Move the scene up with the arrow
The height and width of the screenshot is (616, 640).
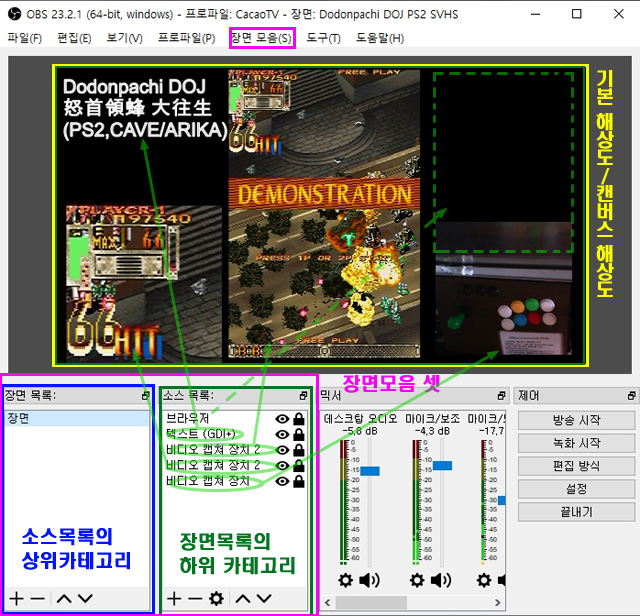pos(64,599)
